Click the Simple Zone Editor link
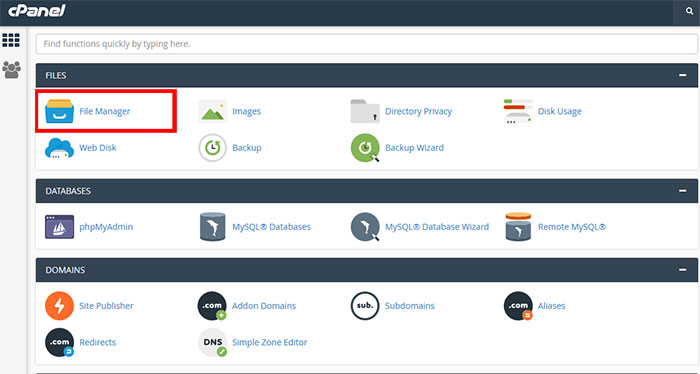700x374 pixels. click(x=270, y=342)
